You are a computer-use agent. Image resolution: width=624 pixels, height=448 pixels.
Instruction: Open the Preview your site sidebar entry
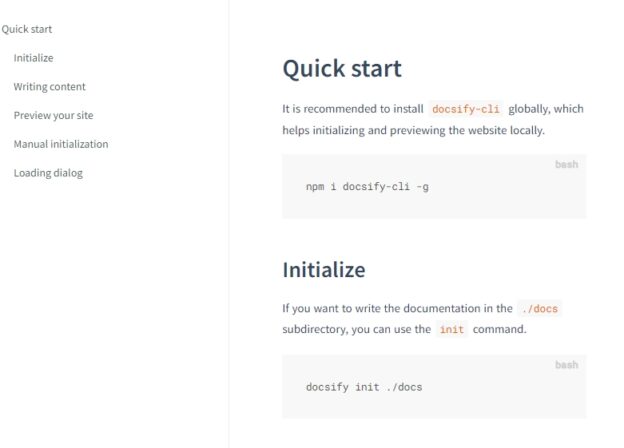53,115
